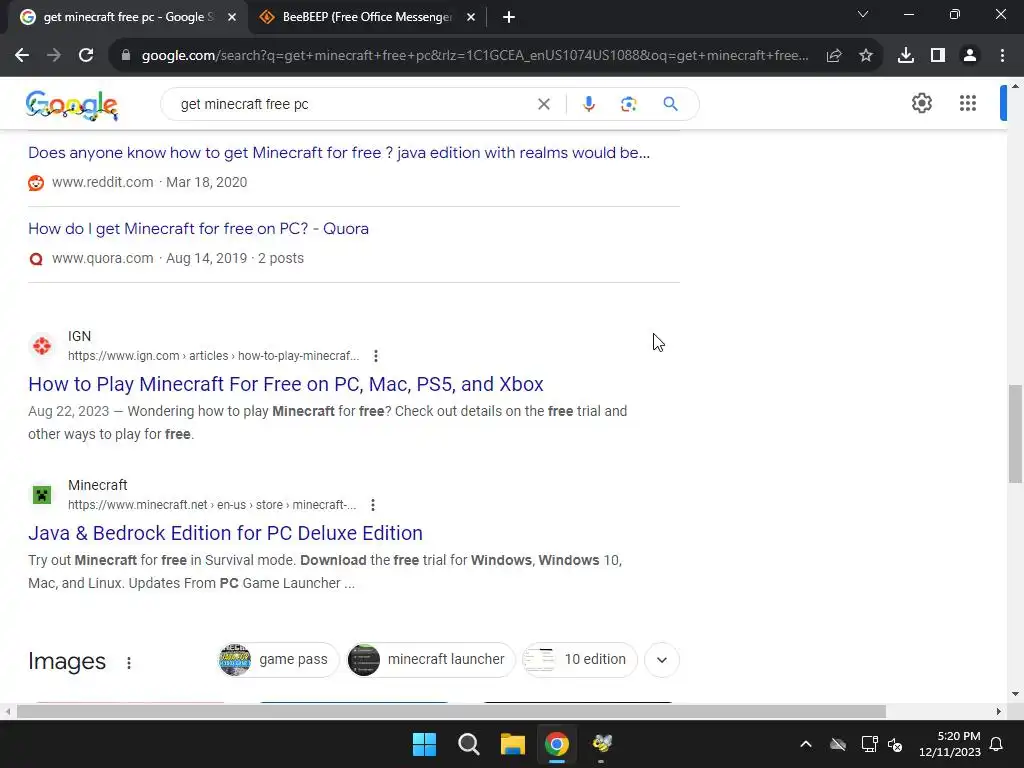Screen dimensions: 1024x768
Task: Search by image with the Google Lens icon
Action: [x=628, y=104]
